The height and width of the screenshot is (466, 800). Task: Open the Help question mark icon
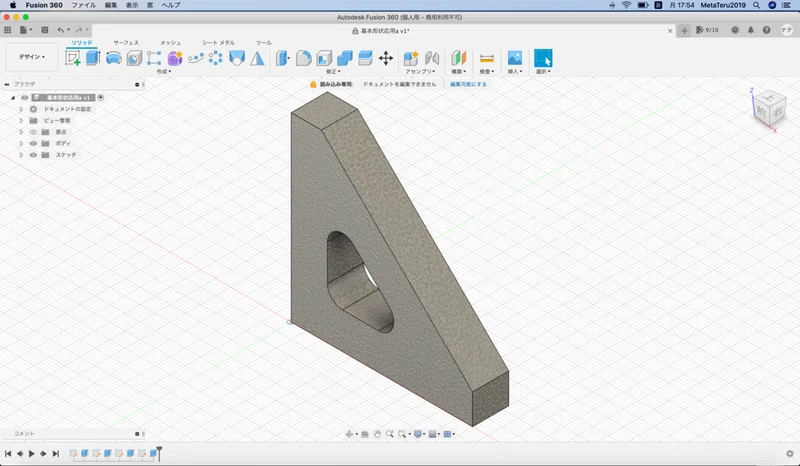pyautogui.click(x=766, y=30)
